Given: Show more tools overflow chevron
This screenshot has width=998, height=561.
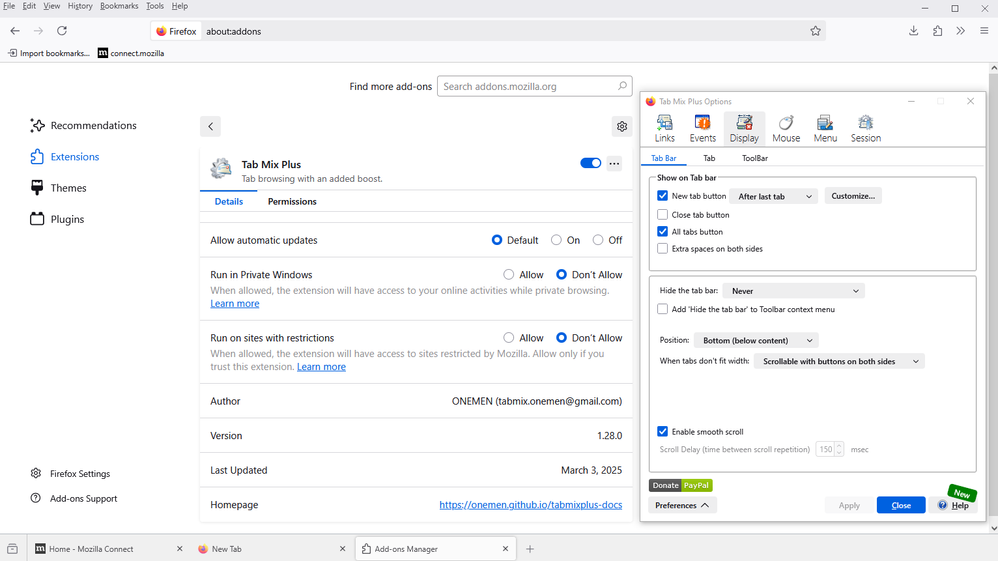Looking at the screenshot, I should tap(960, 31).
